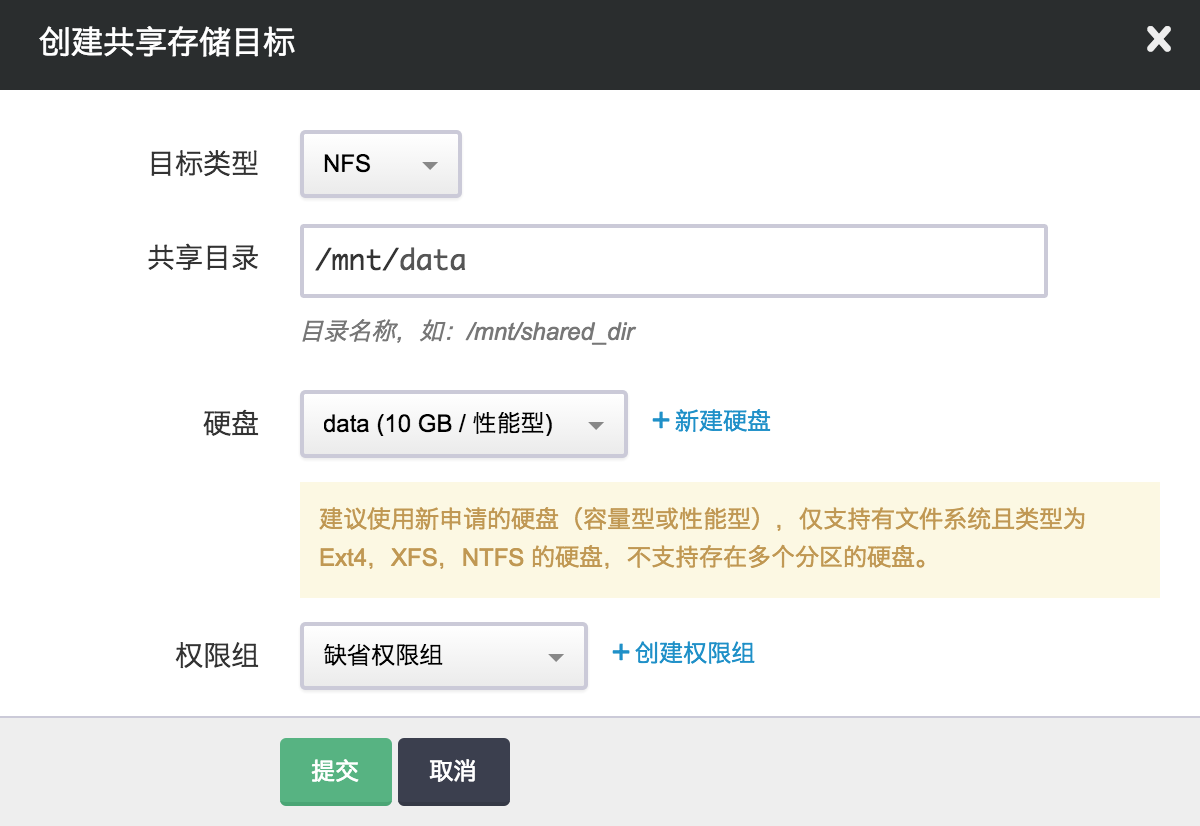This screenshot has width=1200, height=826.
Task: Click the yellow disk recommendation notice
Action: (729, 539)
